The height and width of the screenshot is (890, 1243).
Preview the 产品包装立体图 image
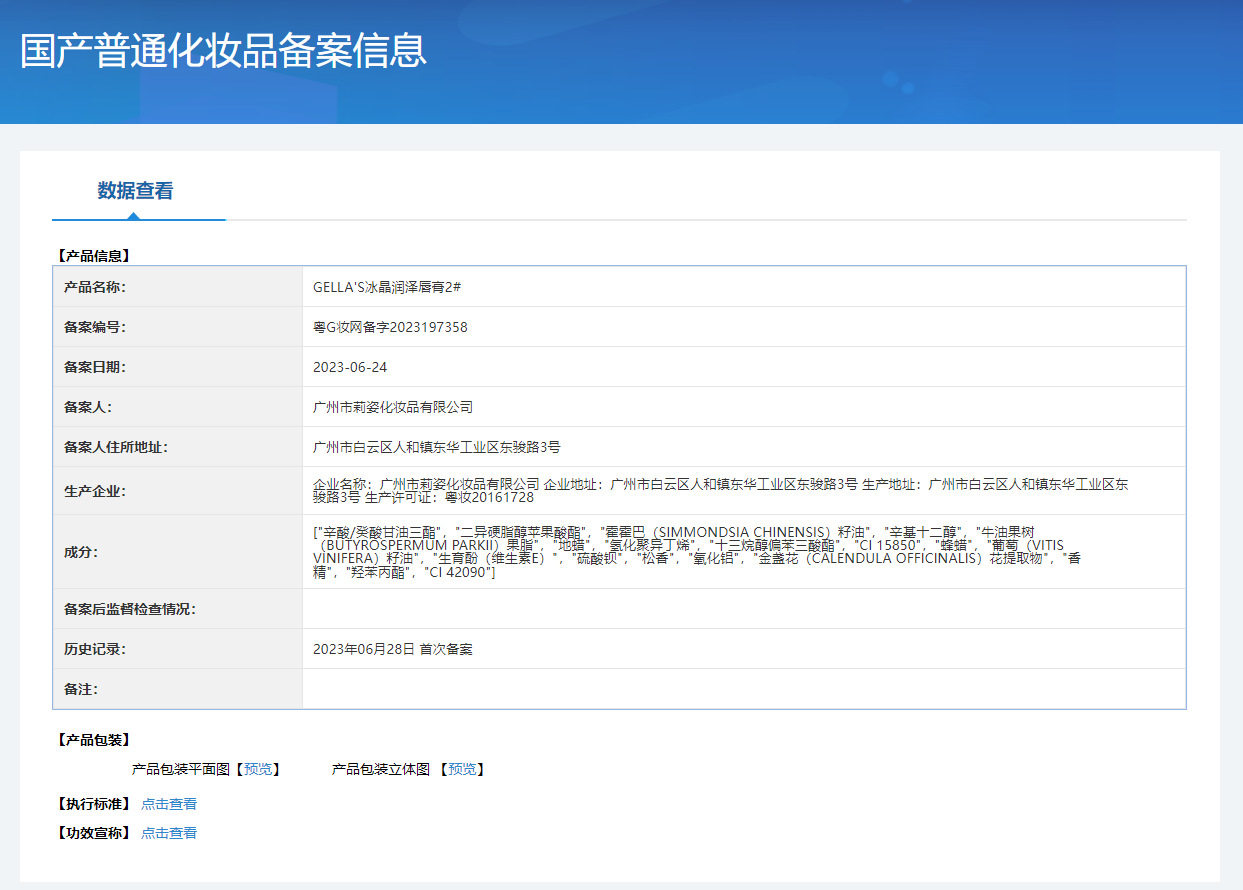pyautogui.click(x=462, y=769)
